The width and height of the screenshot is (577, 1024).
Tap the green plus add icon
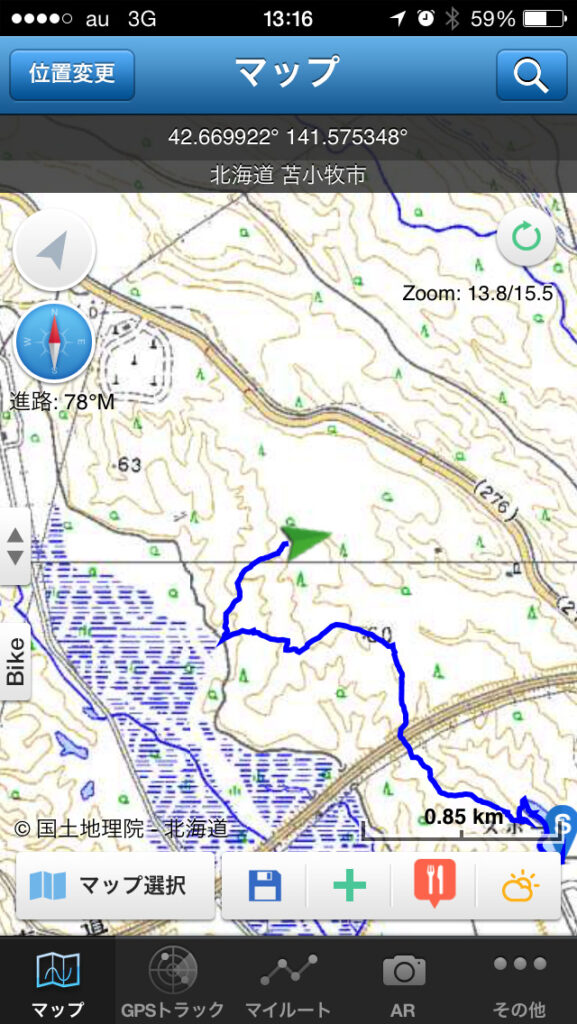click(x=349, y=886)
